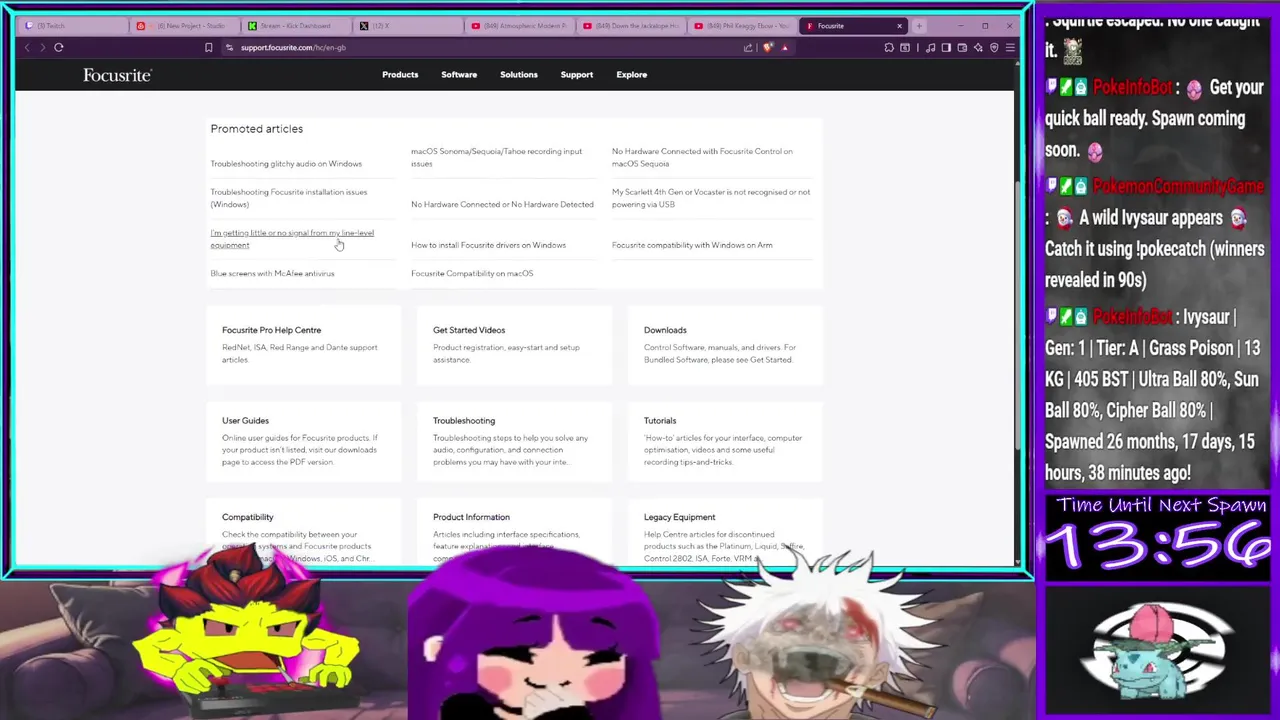Open the Products menu
Screen dimensions: 1280x720
click(x=400, y=74)
